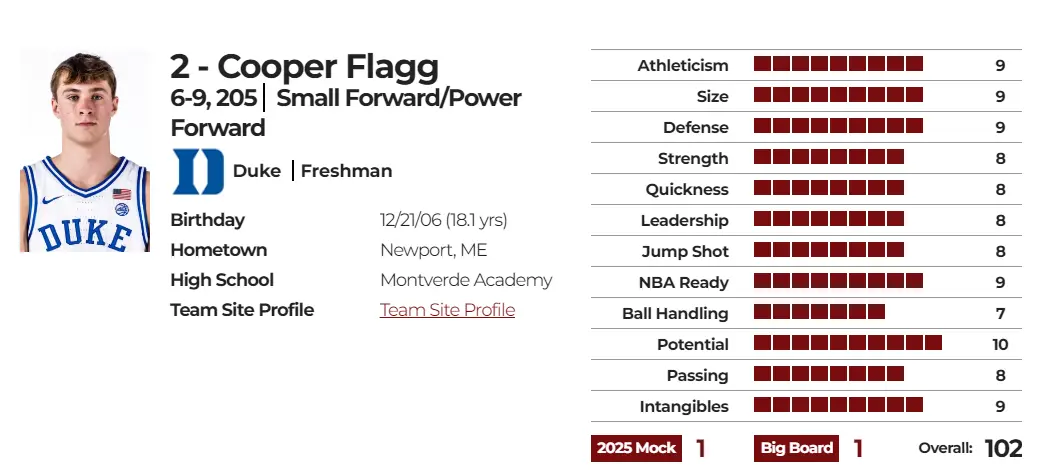Click the Defense rating label
This screenshot has width=1050, height=475.
click(x=695, y=127)
